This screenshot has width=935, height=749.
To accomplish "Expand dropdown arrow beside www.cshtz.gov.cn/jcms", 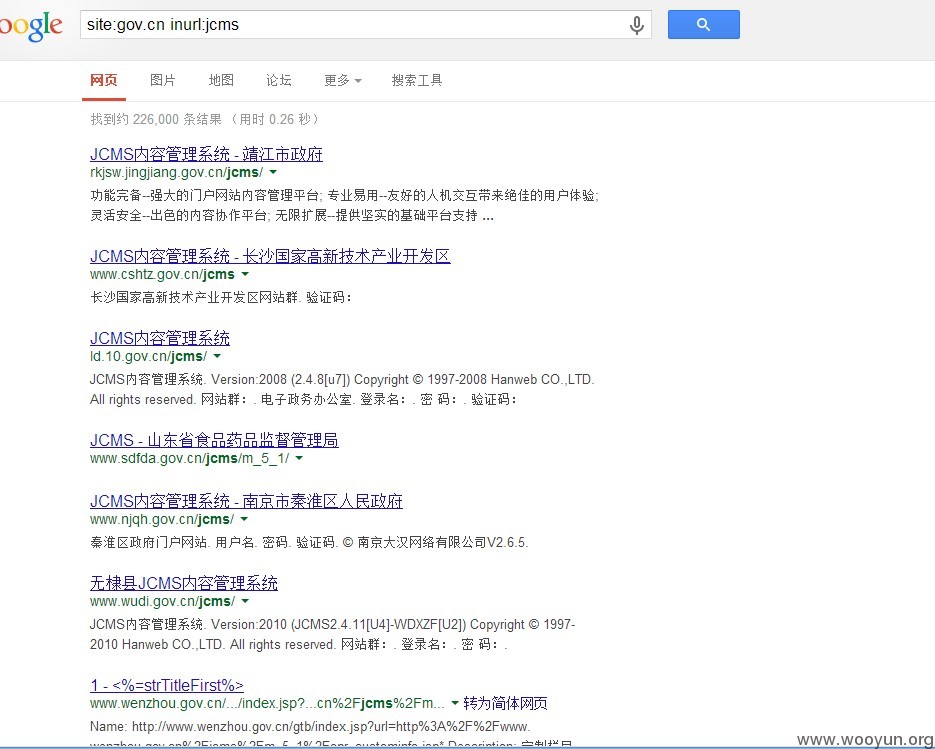I will click(244, 274).
